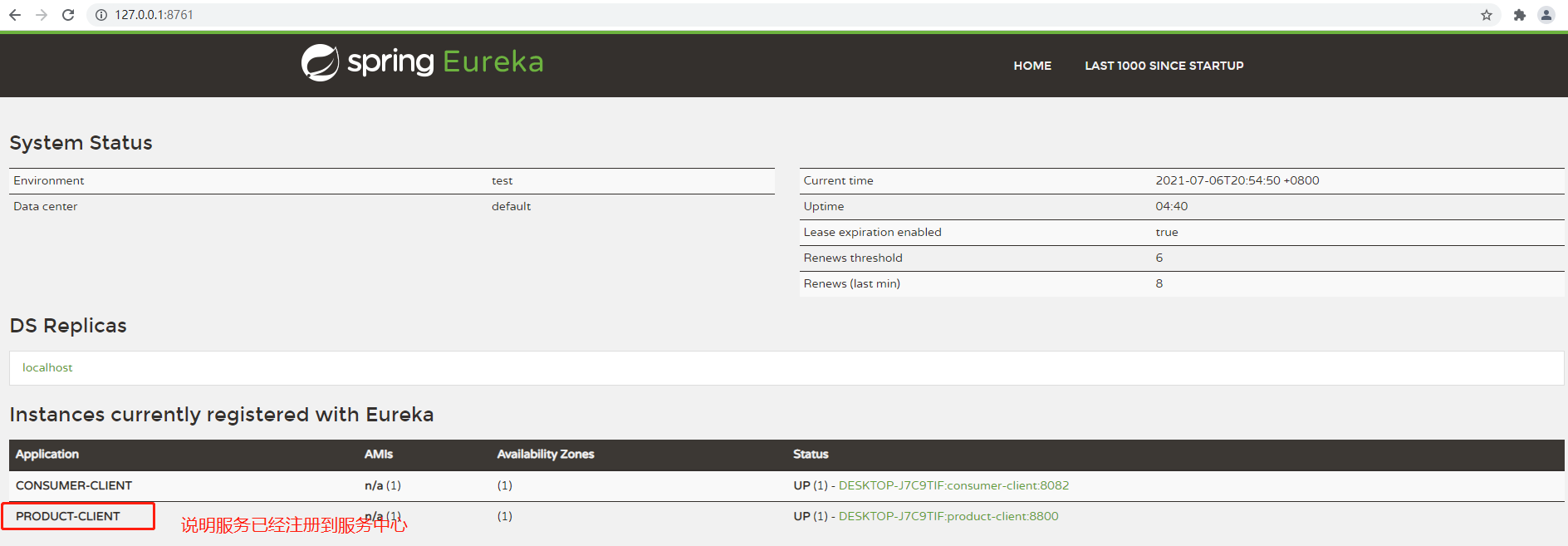Viewport: 1568px width, 546px height.
Task: Click the Environment label
Action: 49,180
